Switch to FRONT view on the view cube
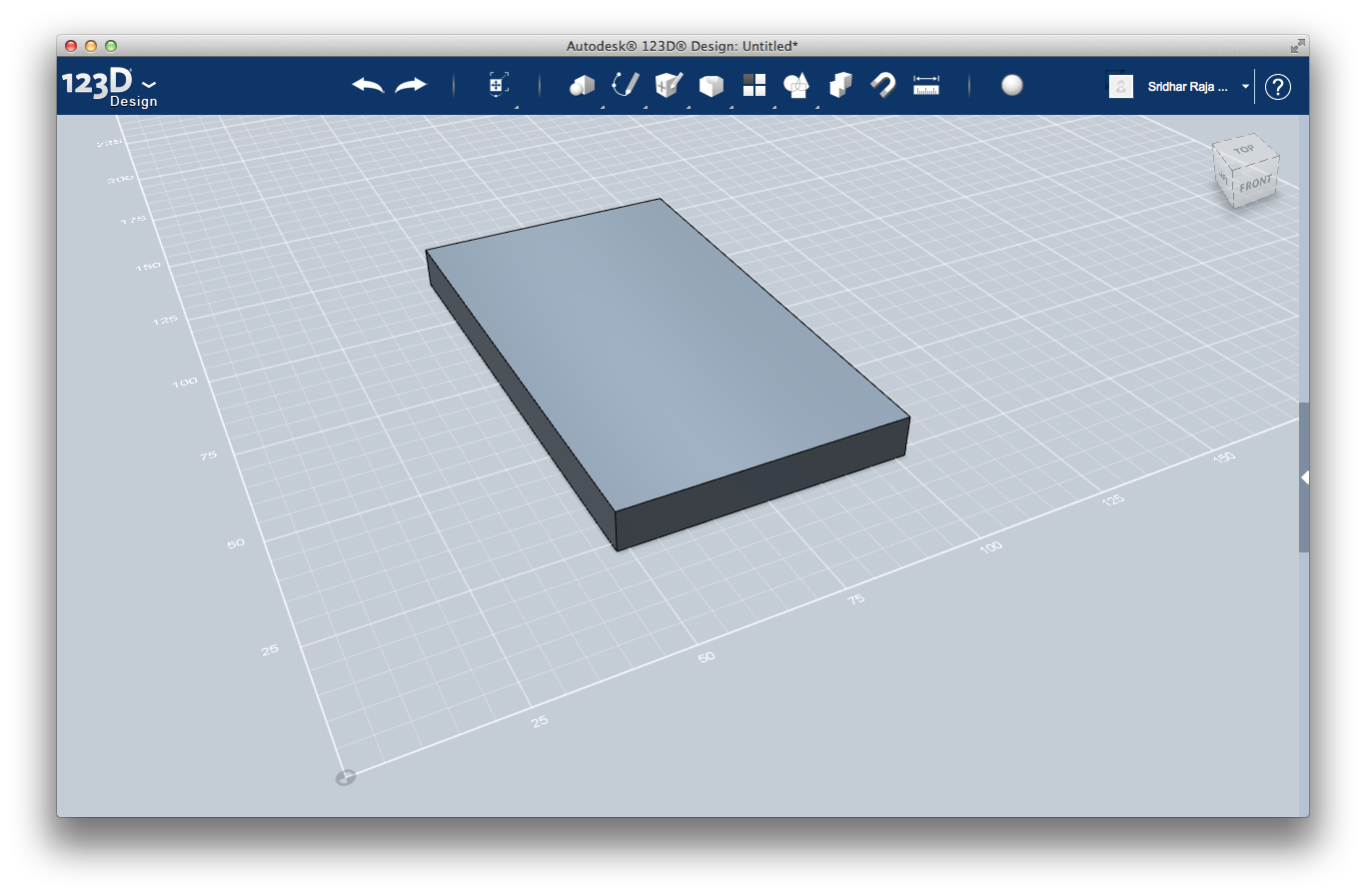Image resolution: width=1366 pixels, height=896 pixels. (1256, 184)
